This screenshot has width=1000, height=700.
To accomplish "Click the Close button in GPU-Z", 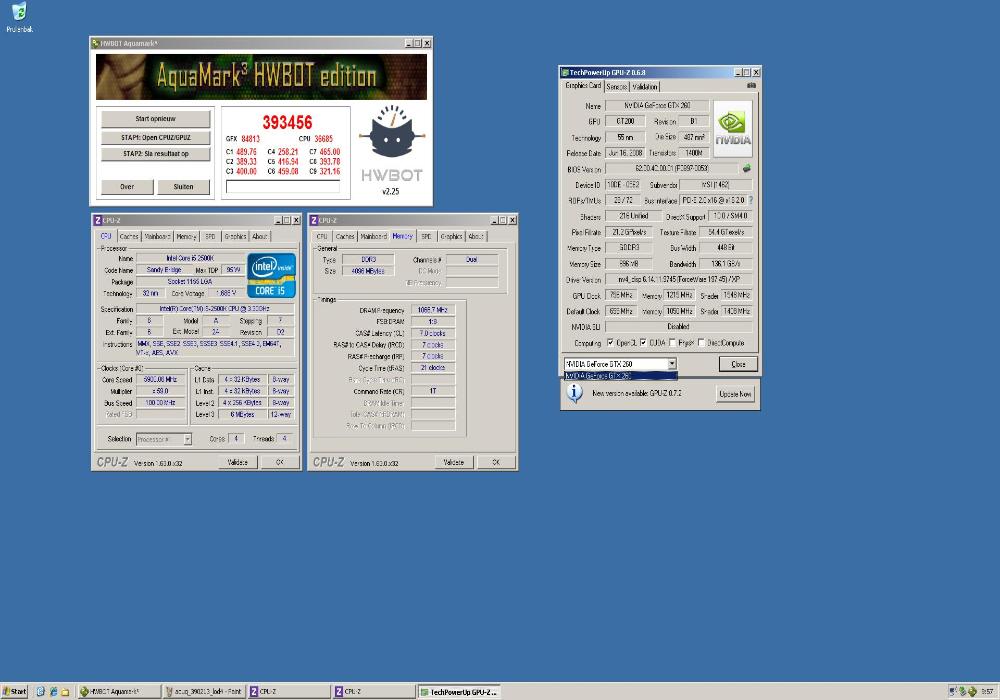I will [738, 364].
